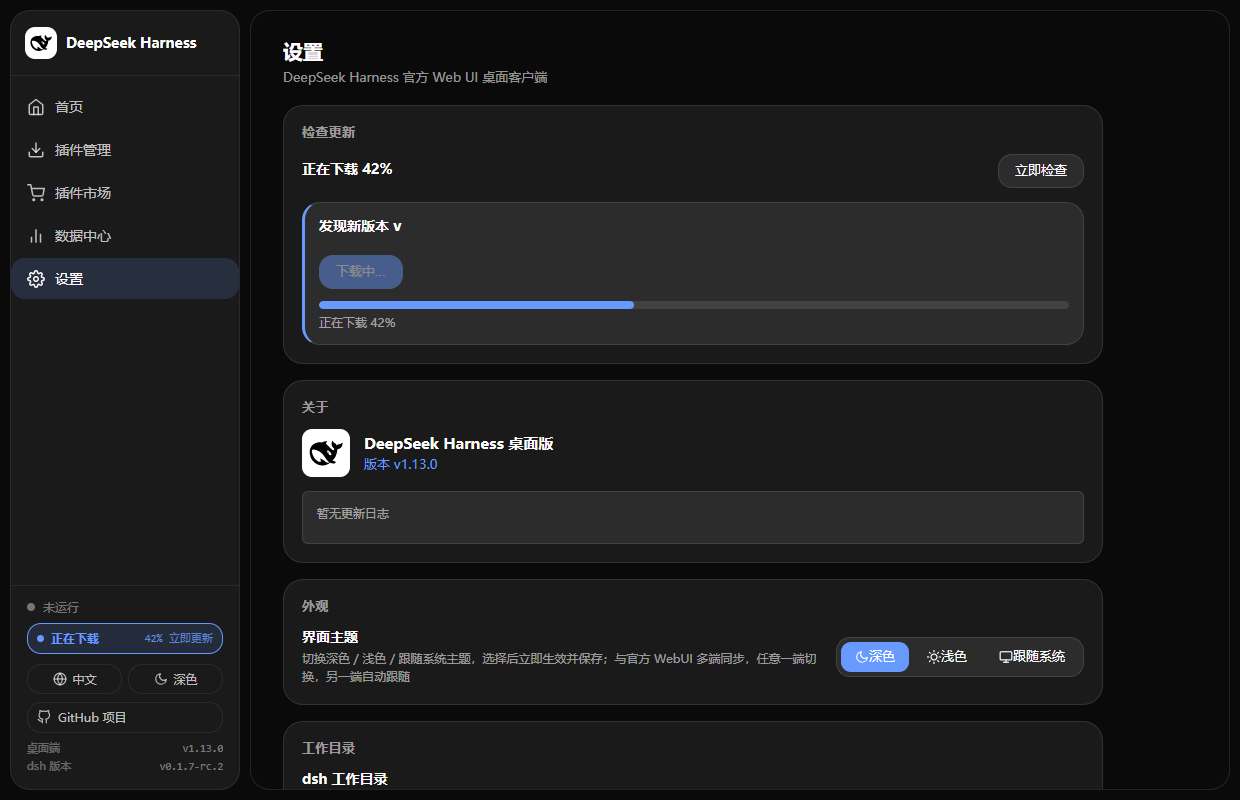Click the 正在下载 42% label under progress bar
Viewport: 1240px width, 800px height.
point(357,323)
